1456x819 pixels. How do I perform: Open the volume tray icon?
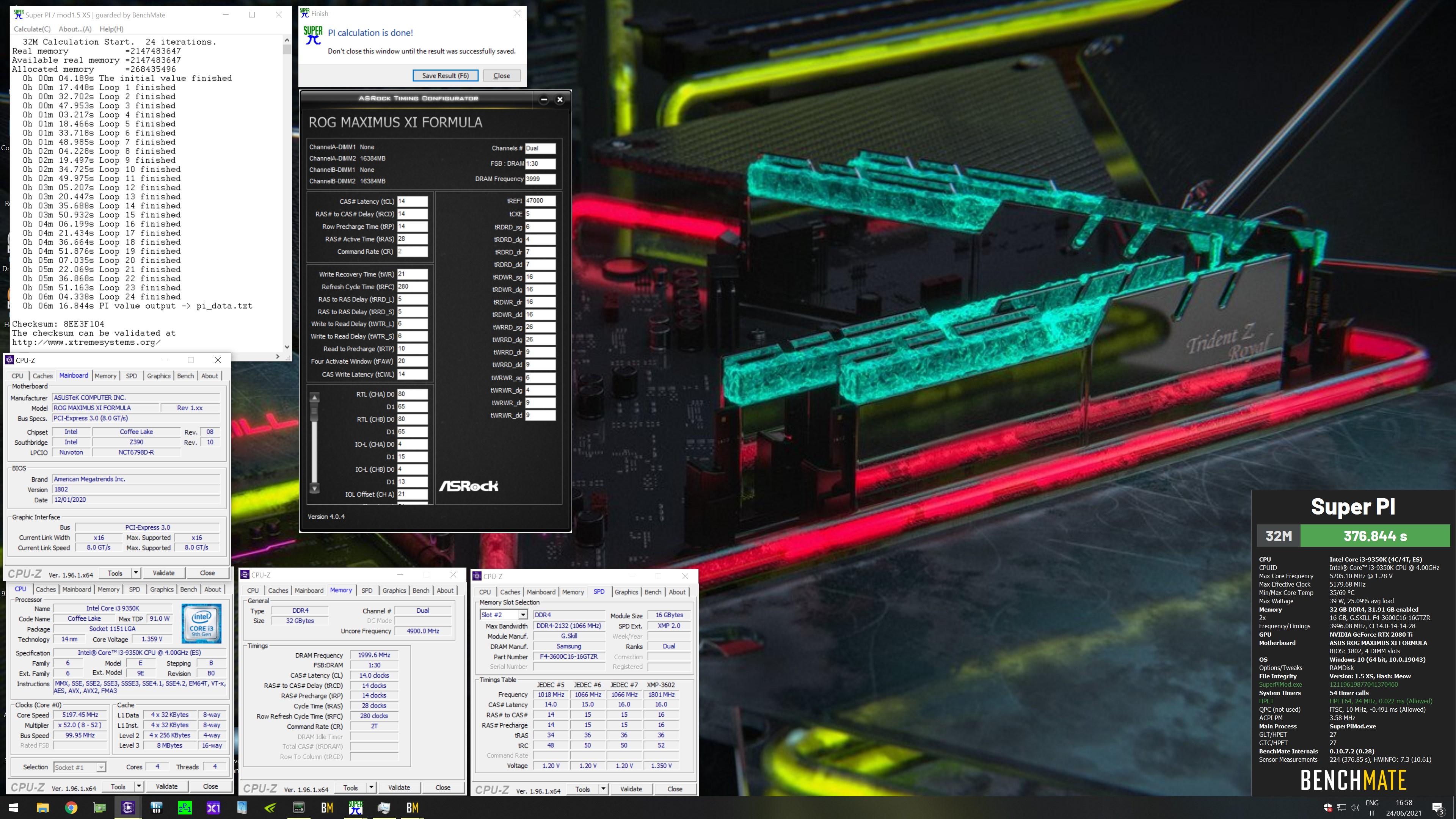pos(1355,808)
